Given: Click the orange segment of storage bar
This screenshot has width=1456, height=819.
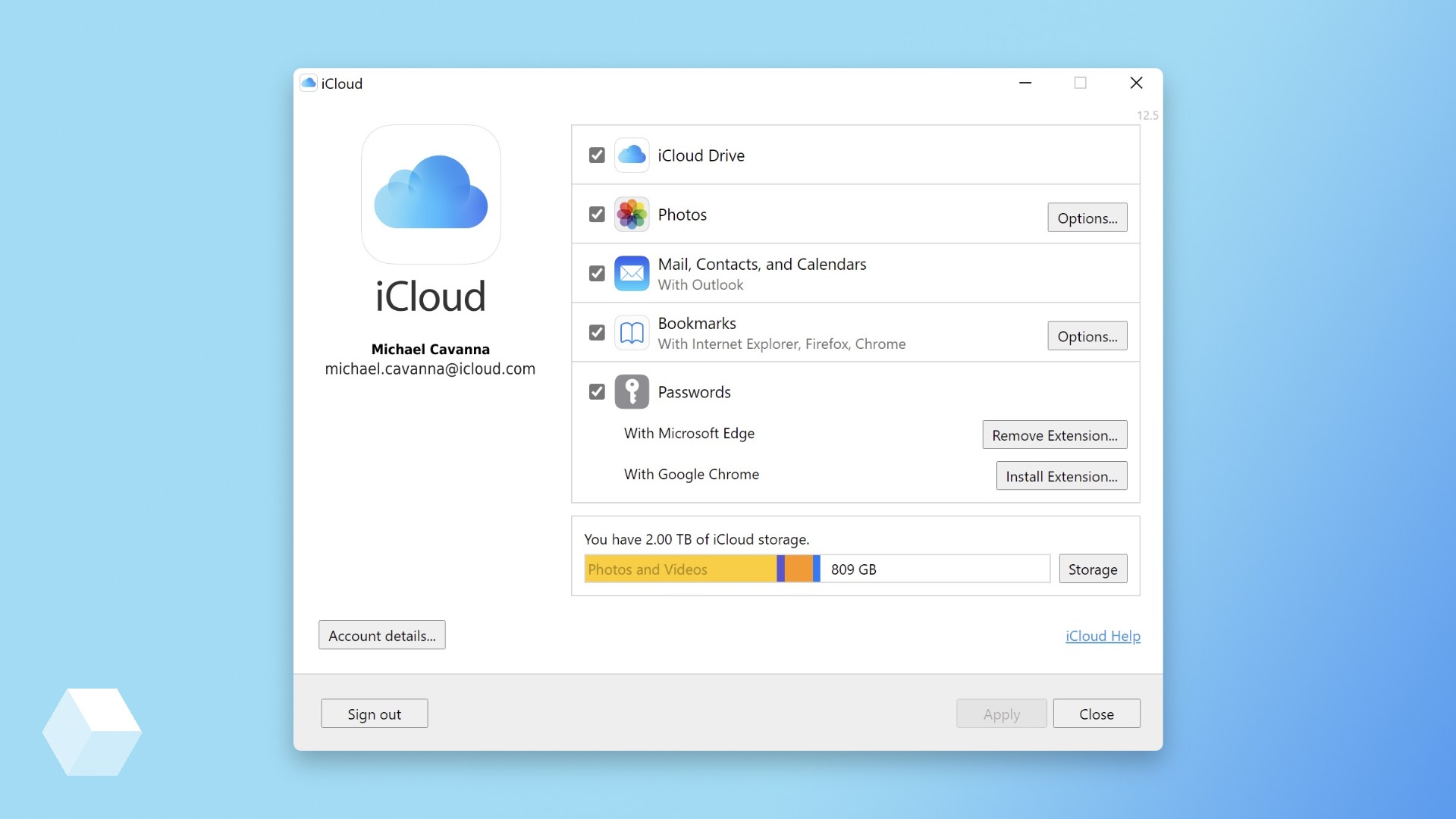Looking at the screenshot, I should [799, 569].
